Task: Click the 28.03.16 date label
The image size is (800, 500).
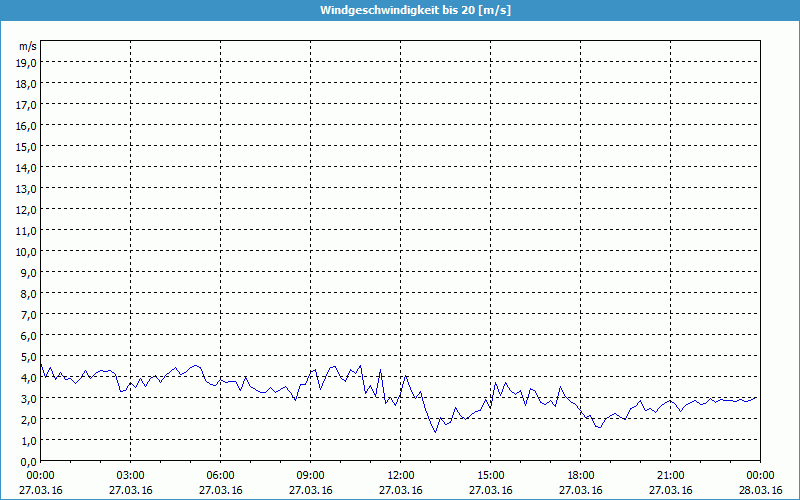Action: [759, 490]
